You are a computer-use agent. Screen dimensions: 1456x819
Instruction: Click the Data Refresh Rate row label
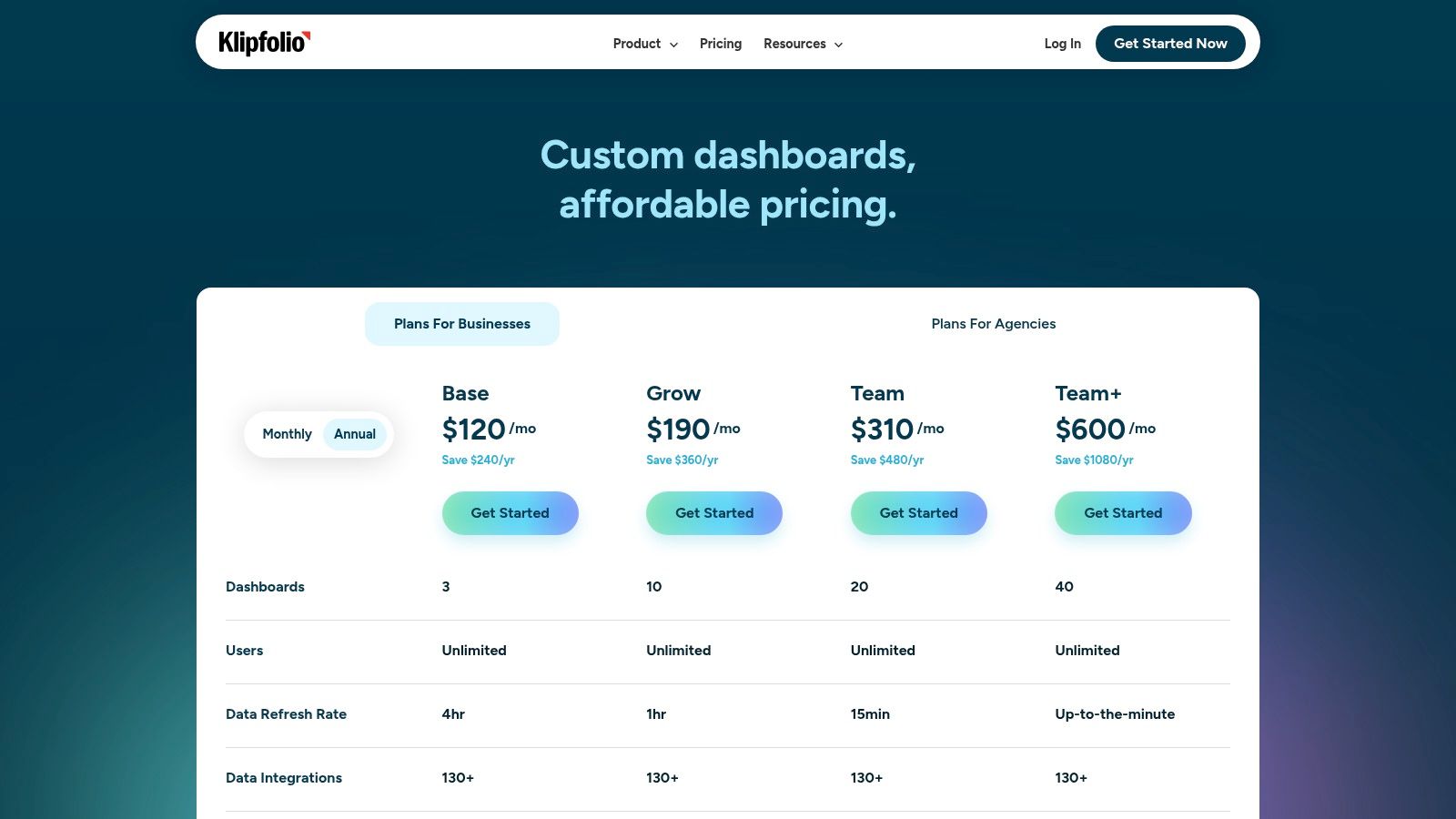tap(286, 714)
